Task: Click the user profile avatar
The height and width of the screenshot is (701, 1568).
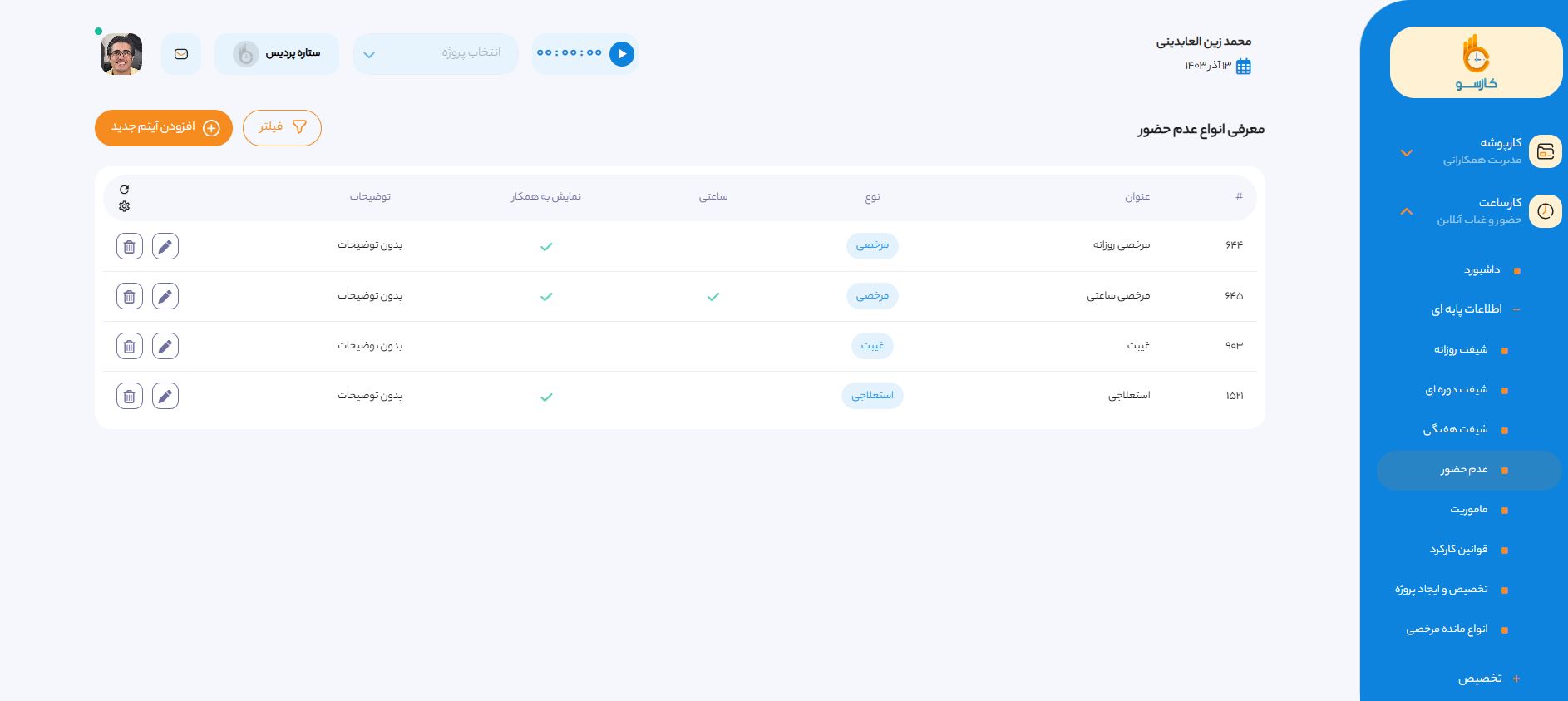Action: point(121,54)
